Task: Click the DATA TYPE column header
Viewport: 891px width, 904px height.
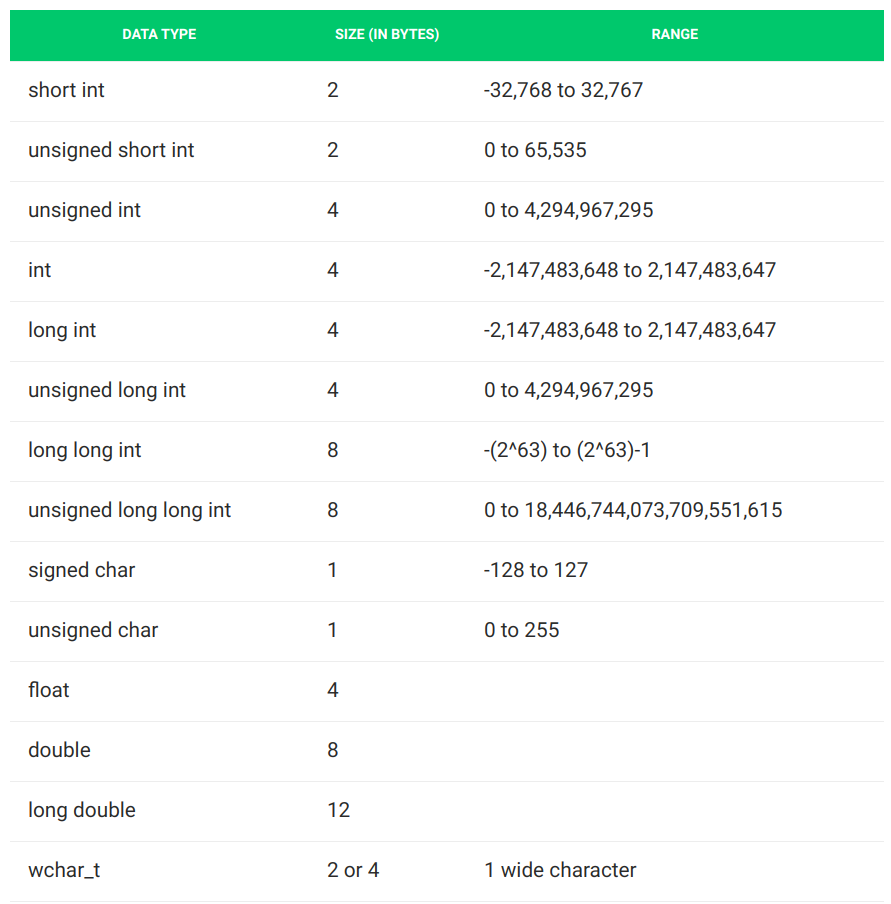Action: 159,35
